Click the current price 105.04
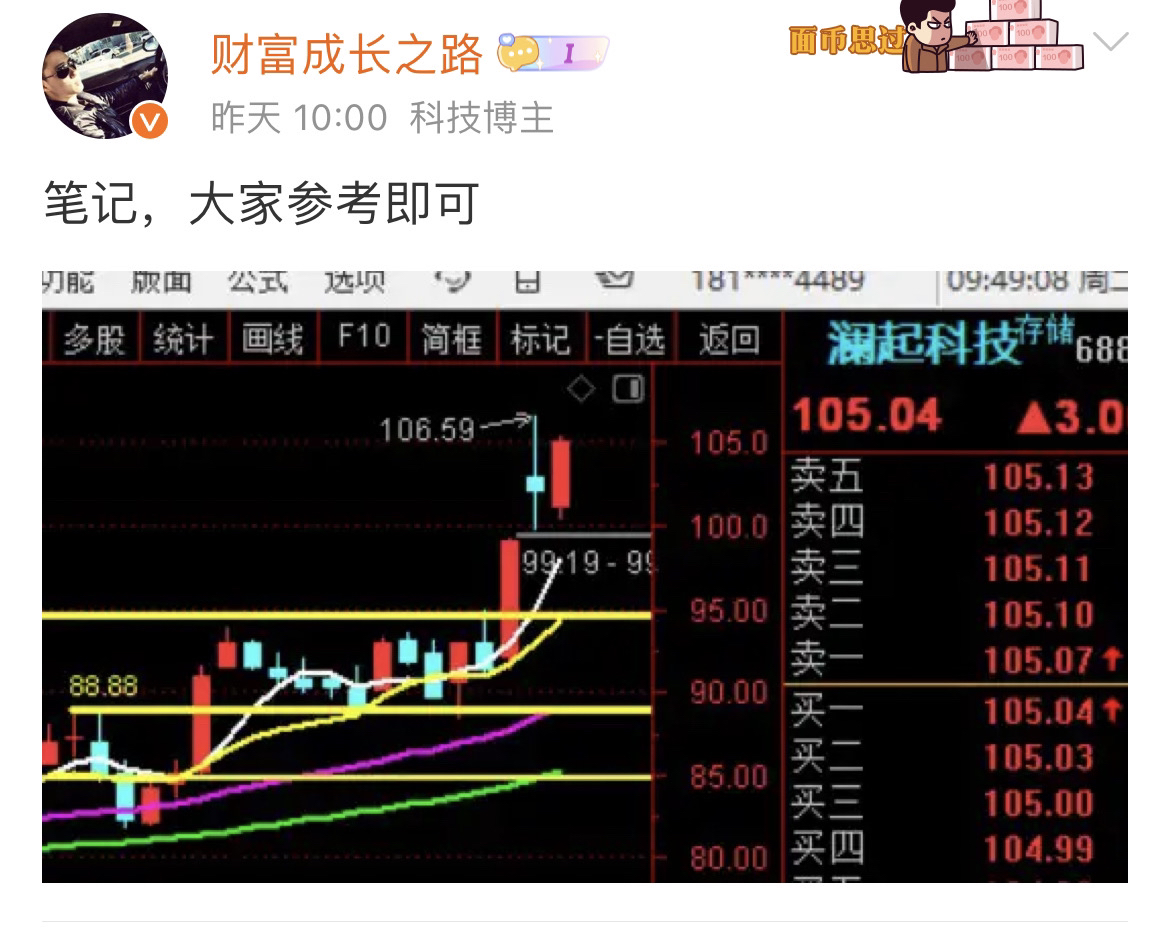The height and width of the screenshot is (934, 1170). tap(866, 416)
